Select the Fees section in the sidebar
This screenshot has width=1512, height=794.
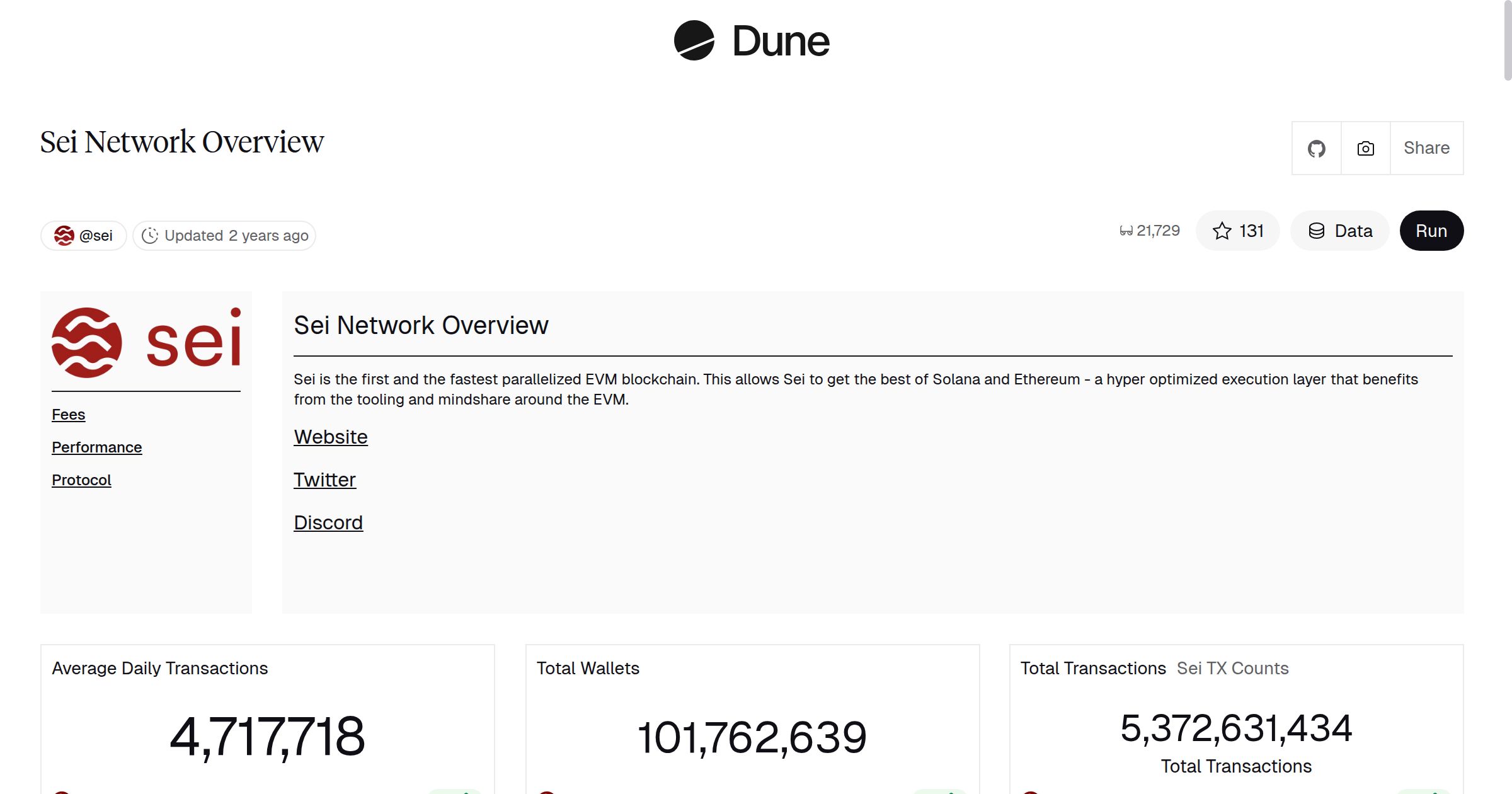[68, 415]
